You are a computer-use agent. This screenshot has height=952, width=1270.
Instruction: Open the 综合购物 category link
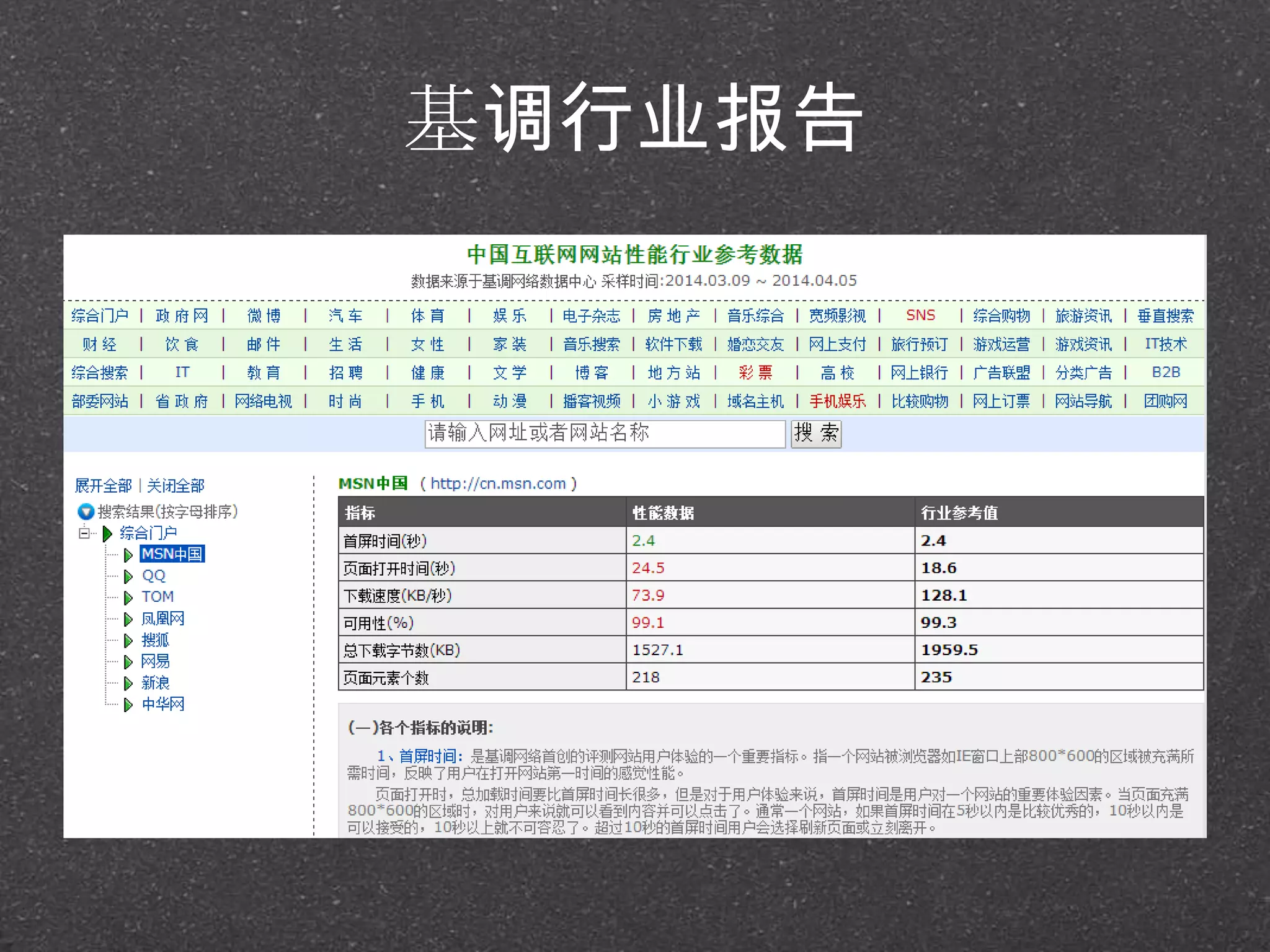tap(1001, 315)
